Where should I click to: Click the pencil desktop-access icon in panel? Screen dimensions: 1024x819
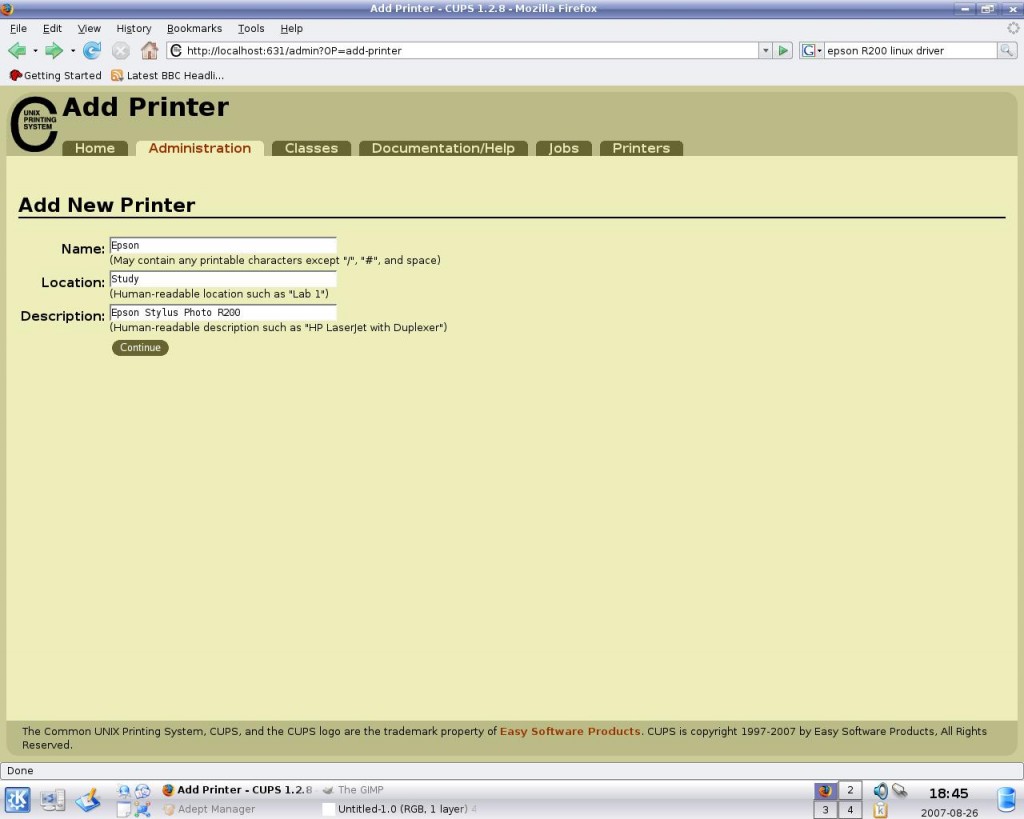tap(88, 799)
